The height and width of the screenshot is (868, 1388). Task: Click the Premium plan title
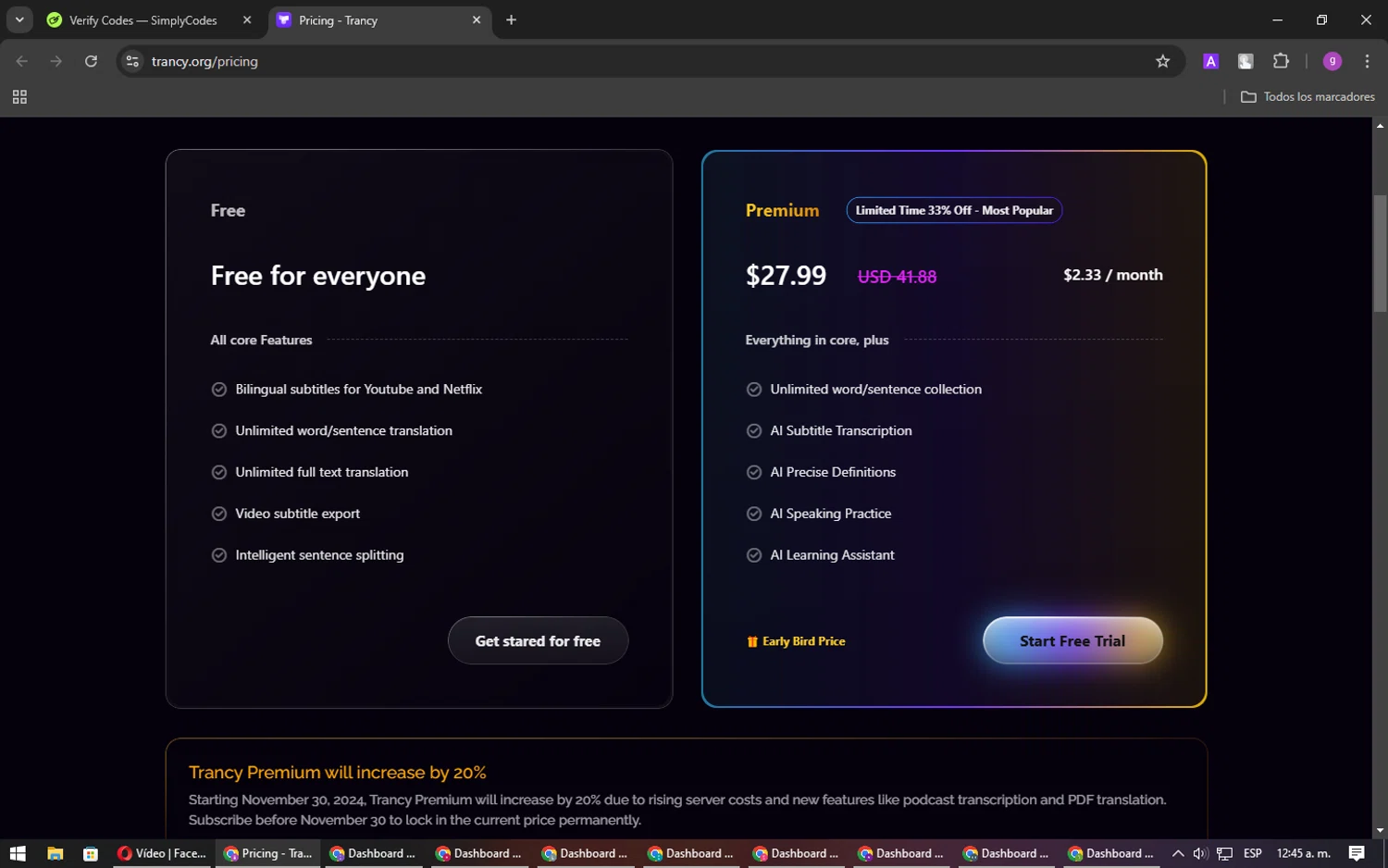click(x=783, y=210)
